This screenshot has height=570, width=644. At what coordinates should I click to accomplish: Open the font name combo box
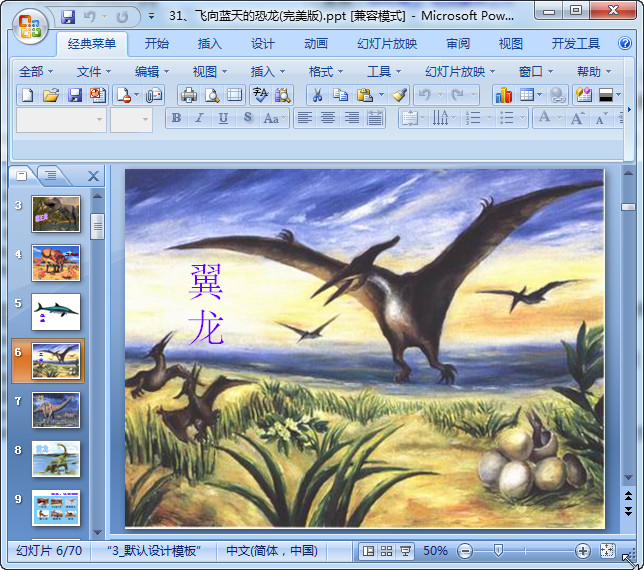[x=61, y=120]
